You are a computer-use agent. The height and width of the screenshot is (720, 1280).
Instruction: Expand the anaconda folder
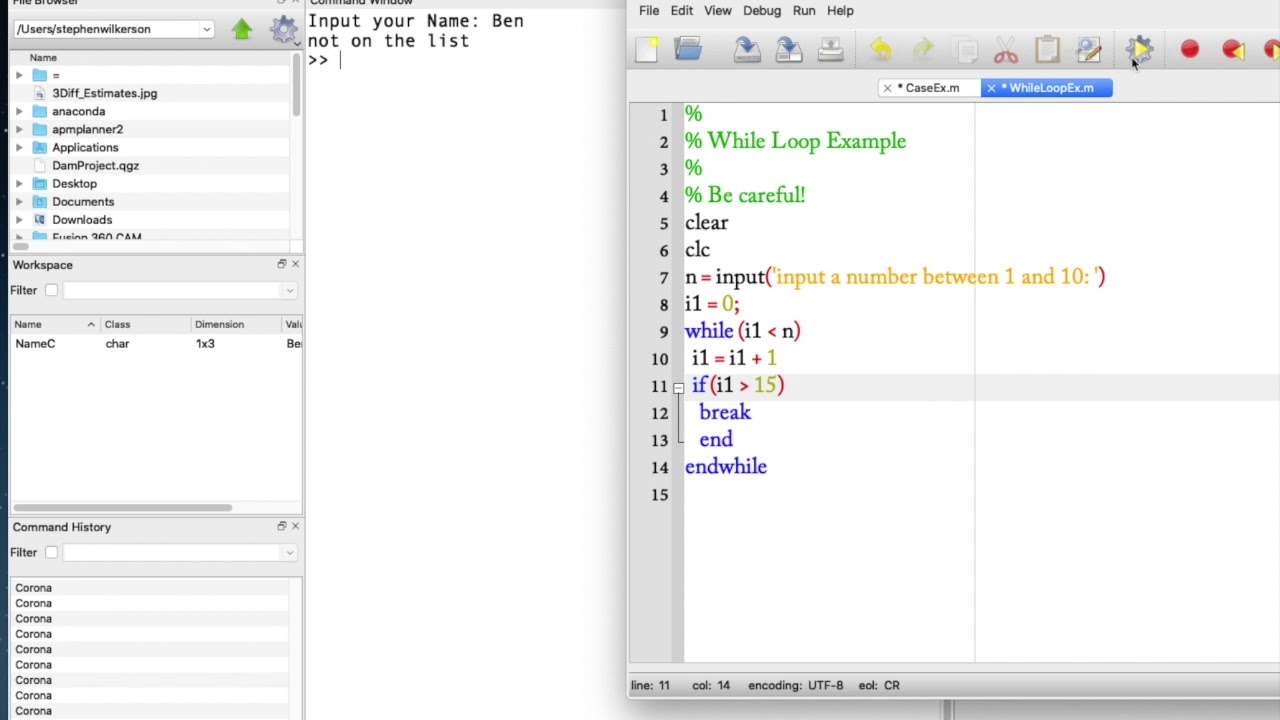pos(19,111)
